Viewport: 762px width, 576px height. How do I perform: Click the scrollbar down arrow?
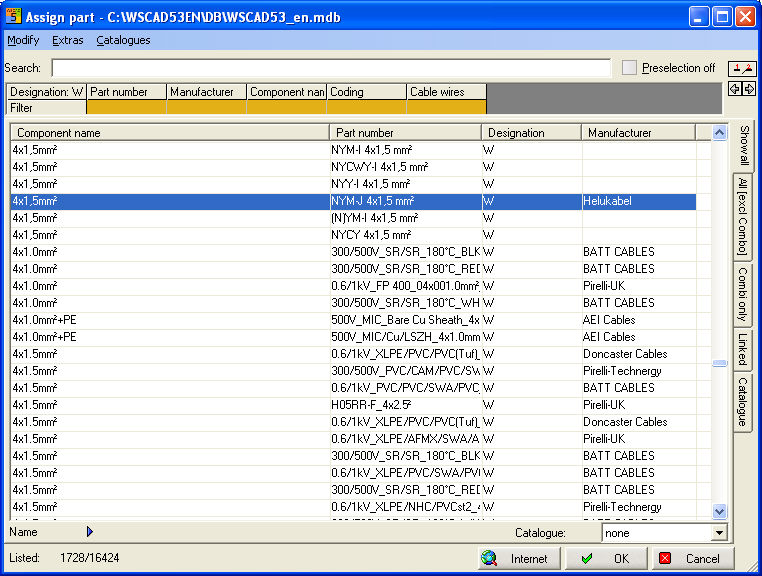719,511
